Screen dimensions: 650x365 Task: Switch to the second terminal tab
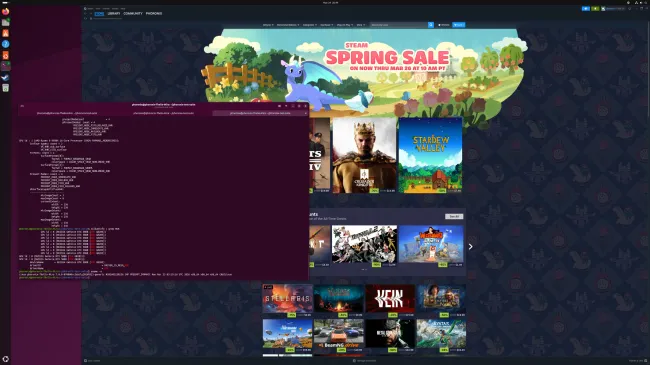coord(163,113)
